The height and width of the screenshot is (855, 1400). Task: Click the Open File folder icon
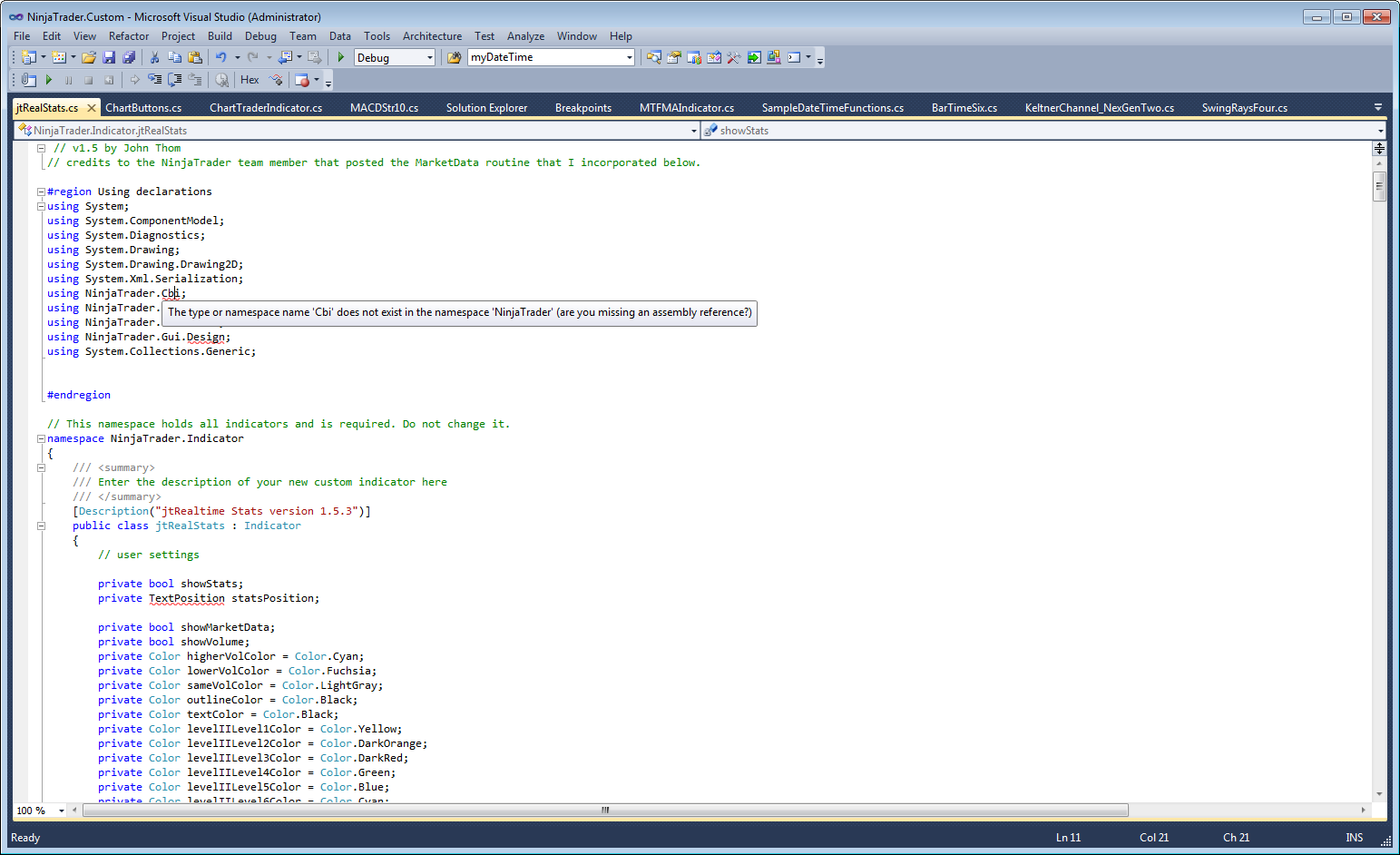[x=89, y=57]
